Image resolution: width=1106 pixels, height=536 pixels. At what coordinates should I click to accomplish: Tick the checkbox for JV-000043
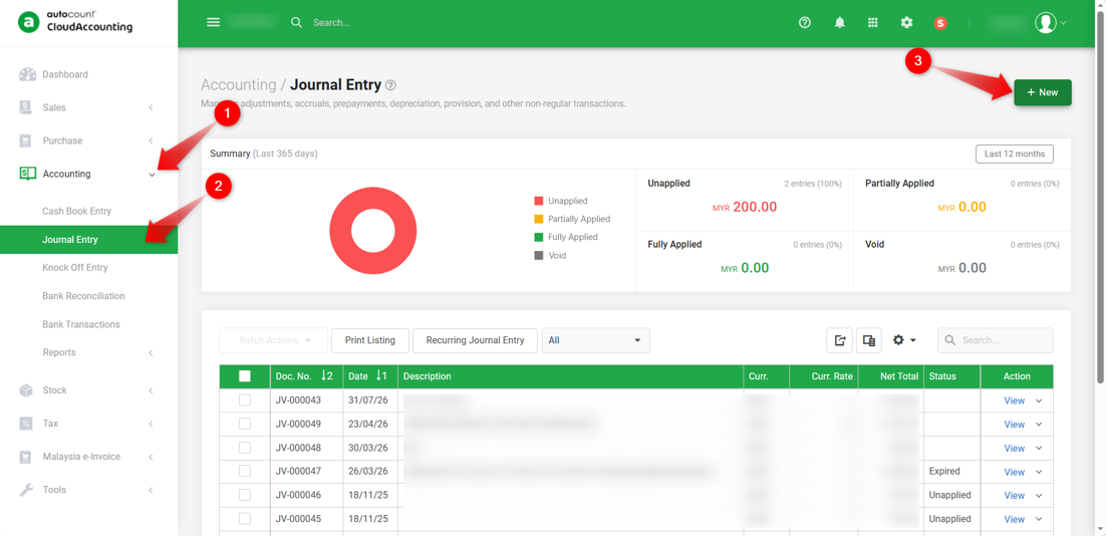coord(245,400)
